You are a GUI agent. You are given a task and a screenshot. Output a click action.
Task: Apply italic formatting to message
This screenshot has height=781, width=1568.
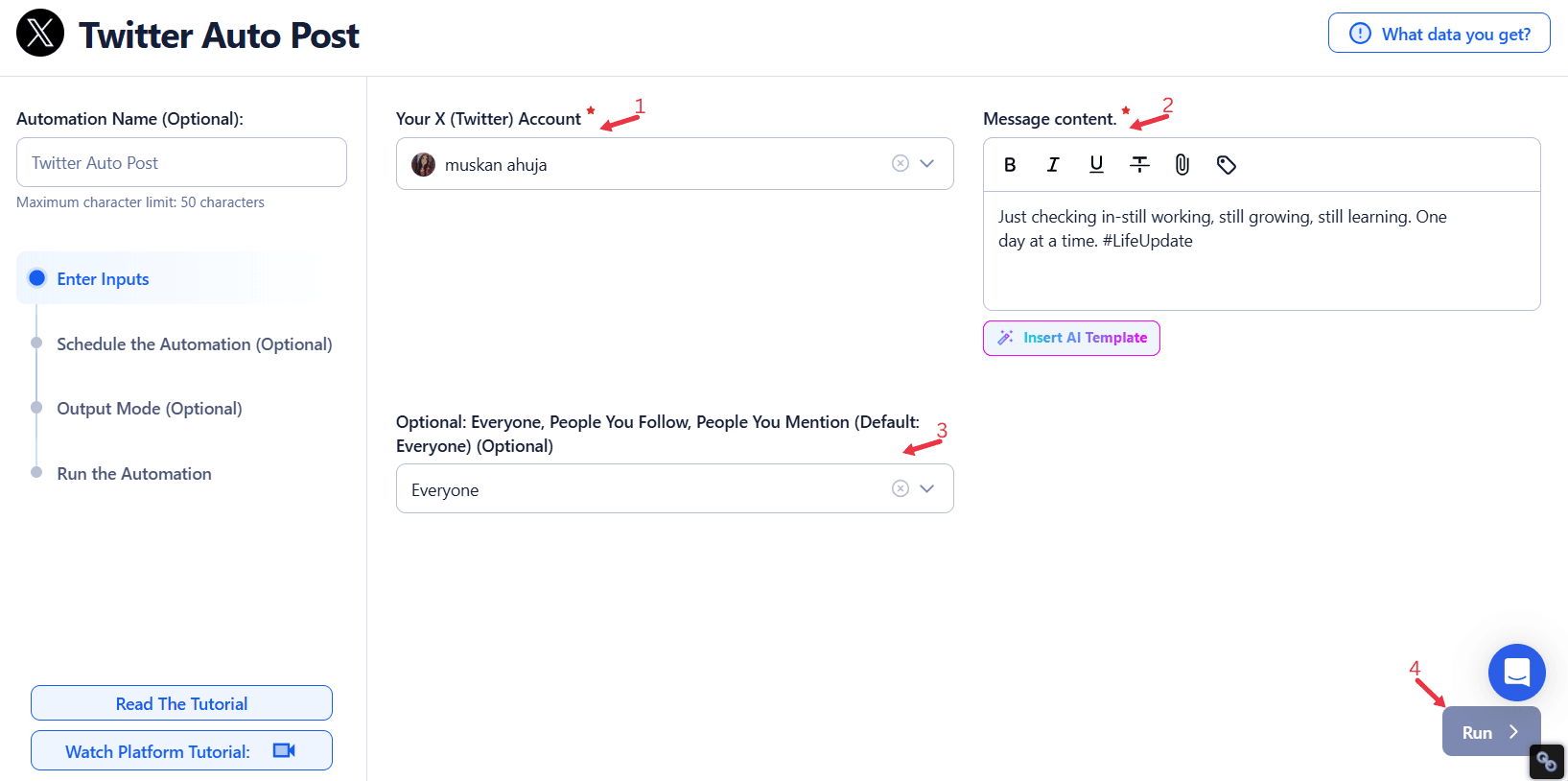point(1053,165)
